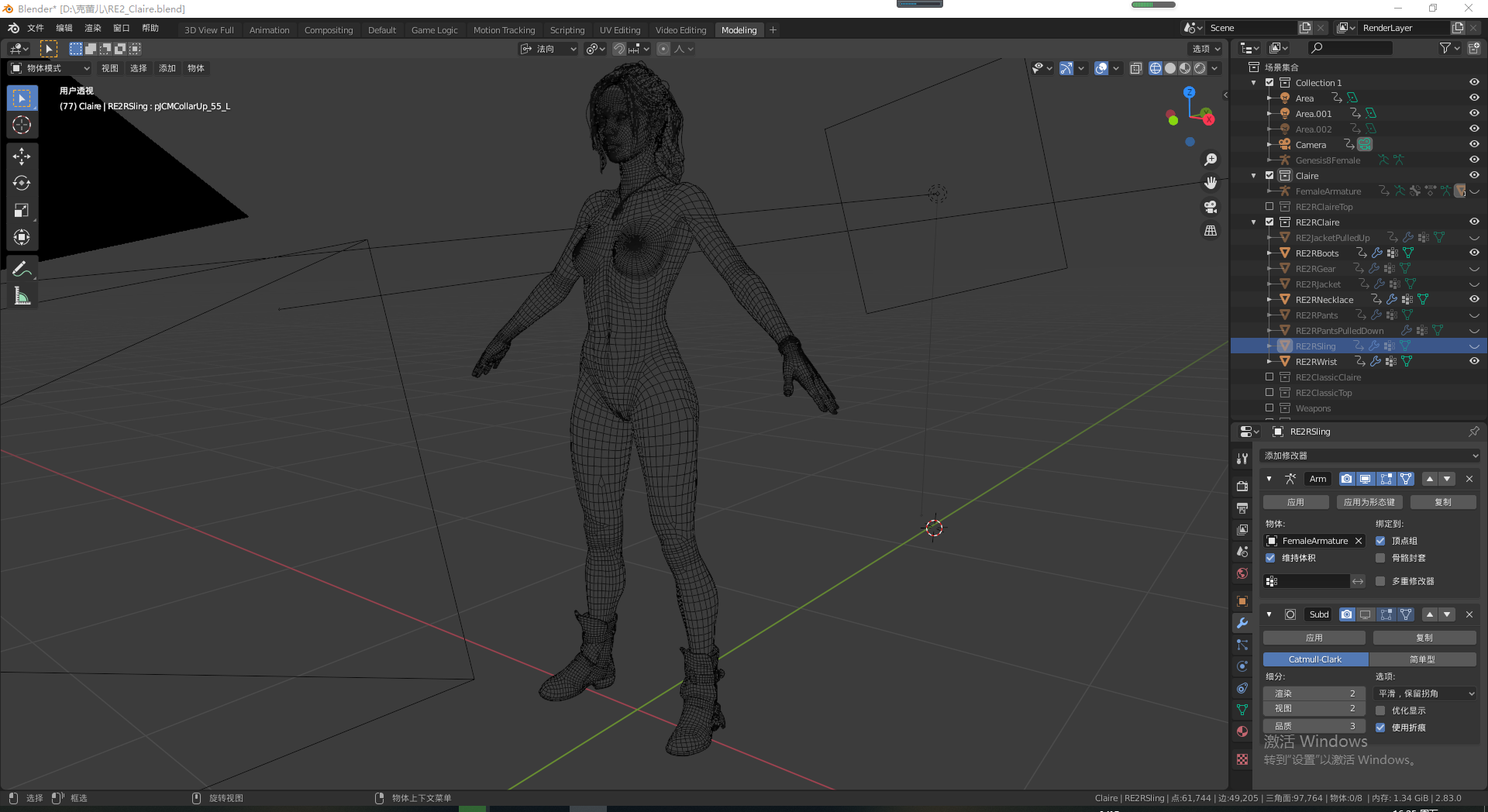Viewport: 1488px width, 812px height.
Task: Open the outliner filter dropdown
Action: click(1449, 48)
